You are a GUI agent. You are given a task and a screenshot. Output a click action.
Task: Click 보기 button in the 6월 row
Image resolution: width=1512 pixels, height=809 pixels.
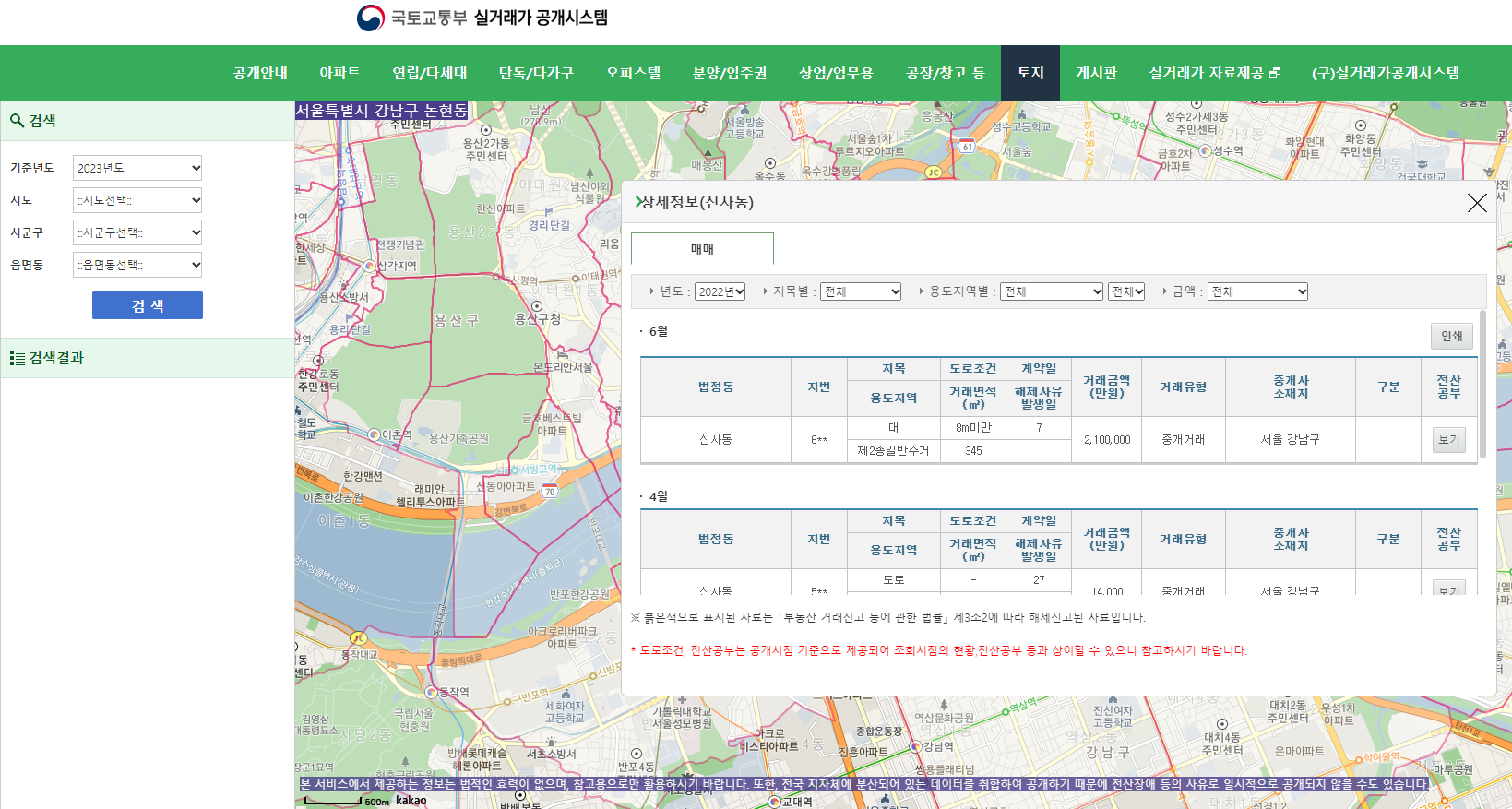pyautogui.click(x=1449, y=440)
